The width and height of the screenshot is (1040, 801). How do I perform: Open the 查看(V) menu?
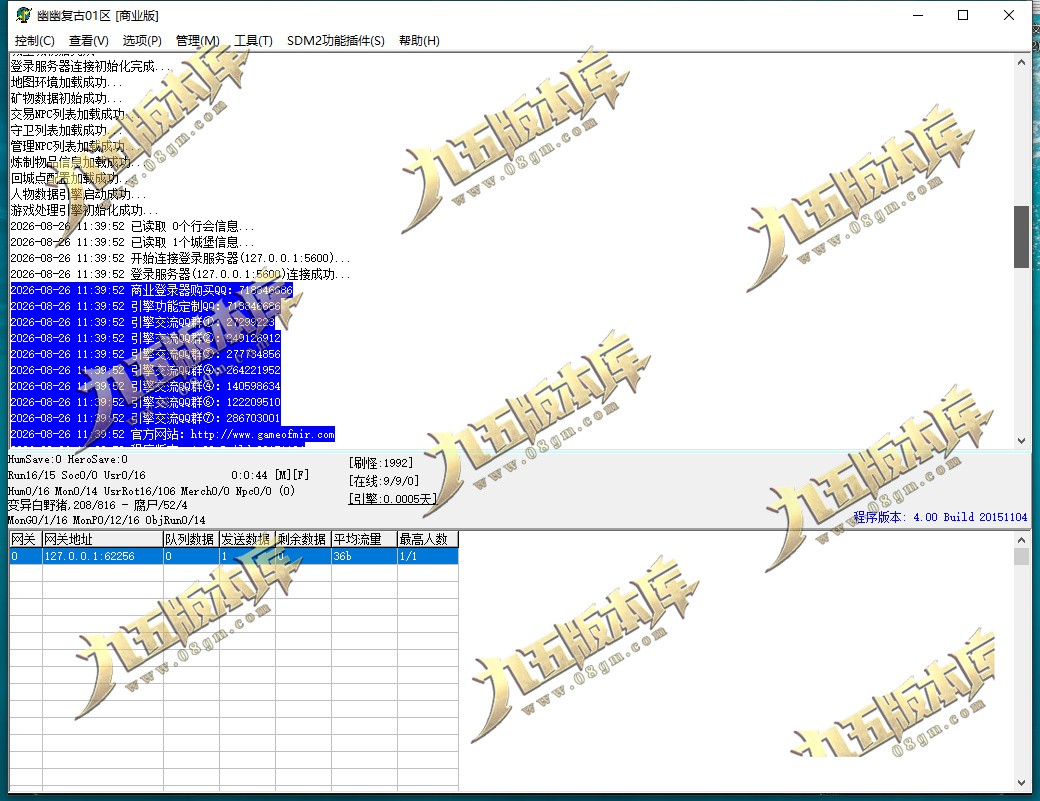point(88,40)
